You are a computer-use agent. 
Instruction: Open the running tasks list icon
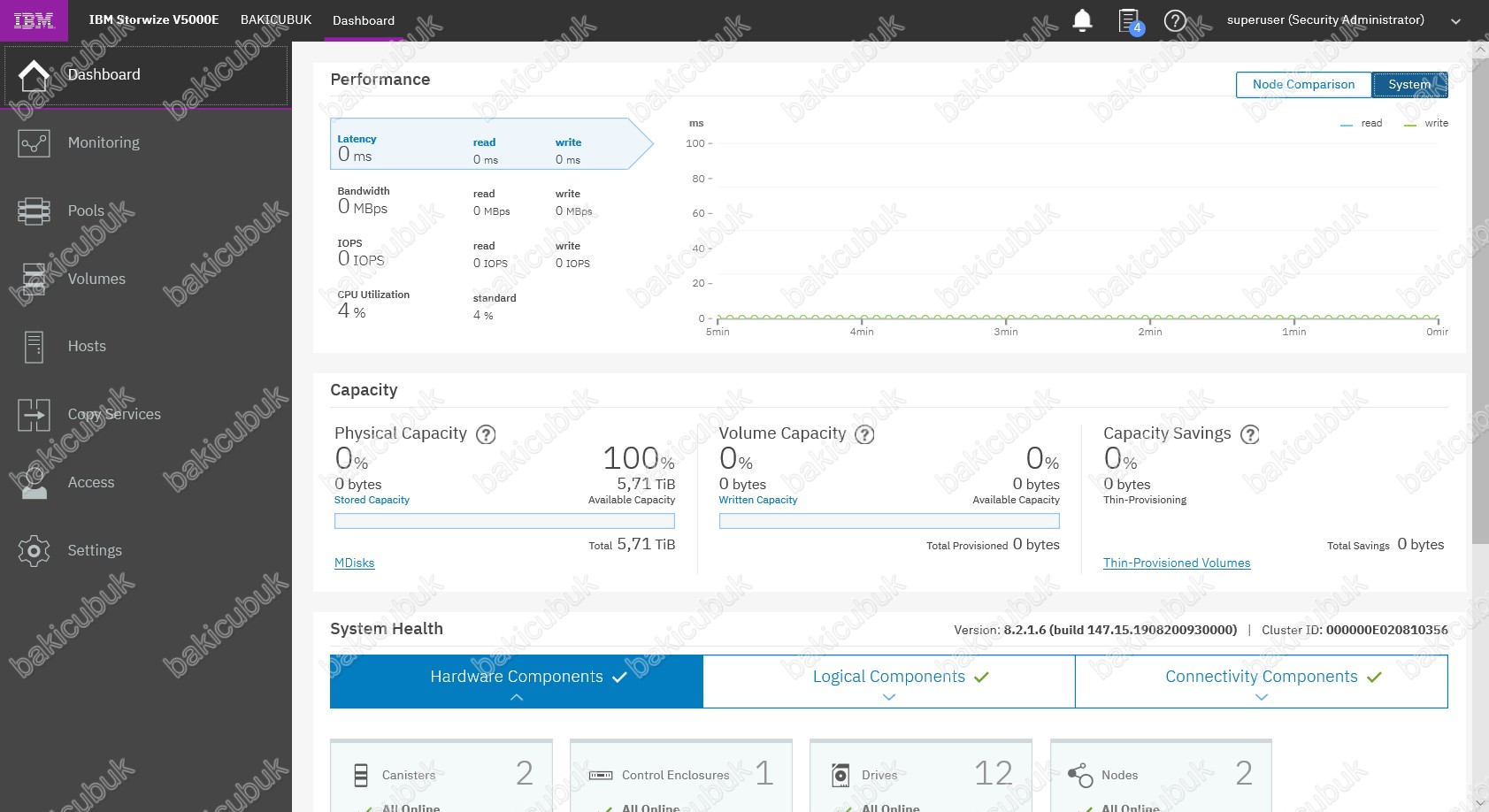point(1130,21)
